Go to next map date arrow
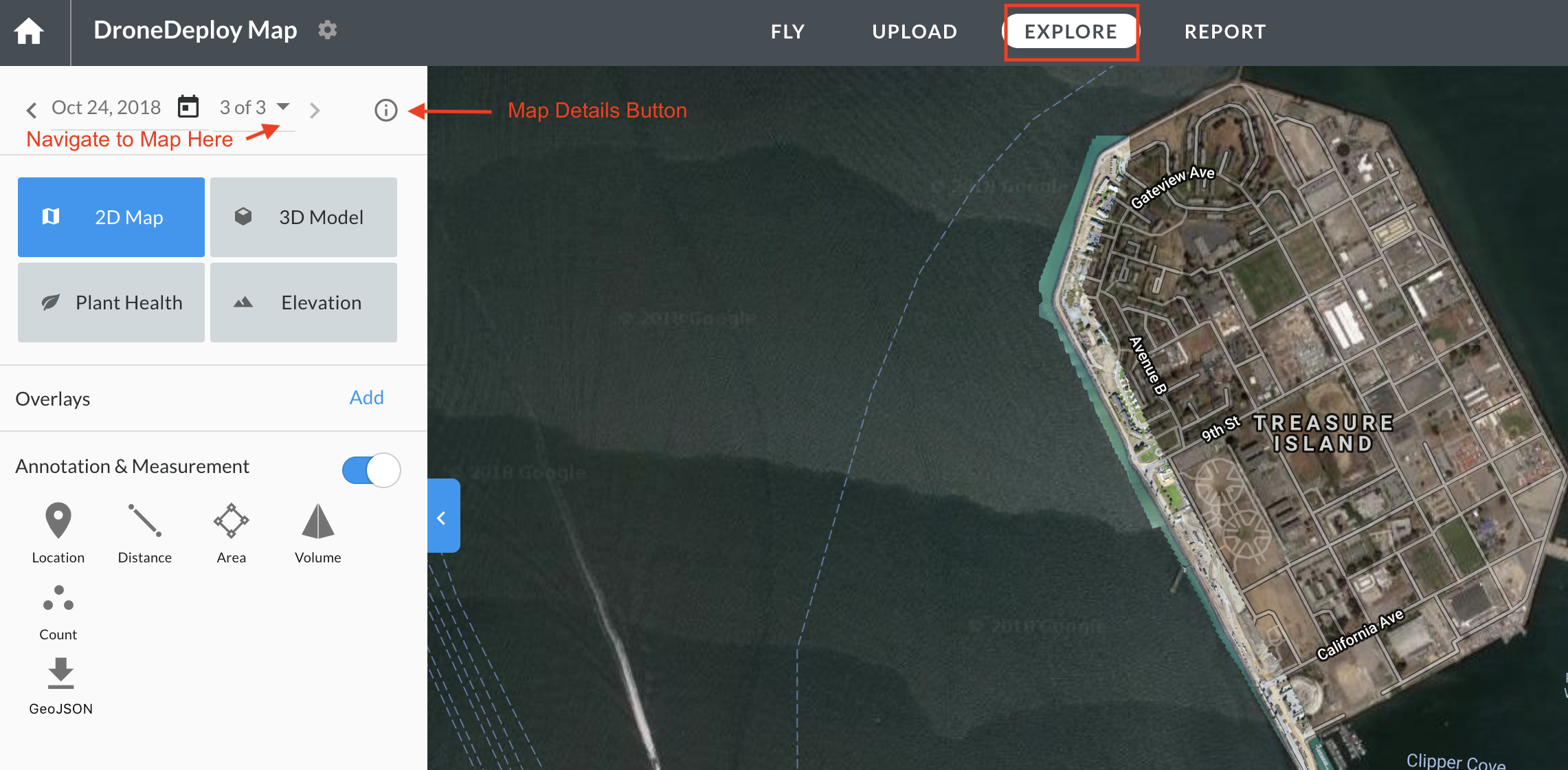1568x770 pixels. (315, 110)
